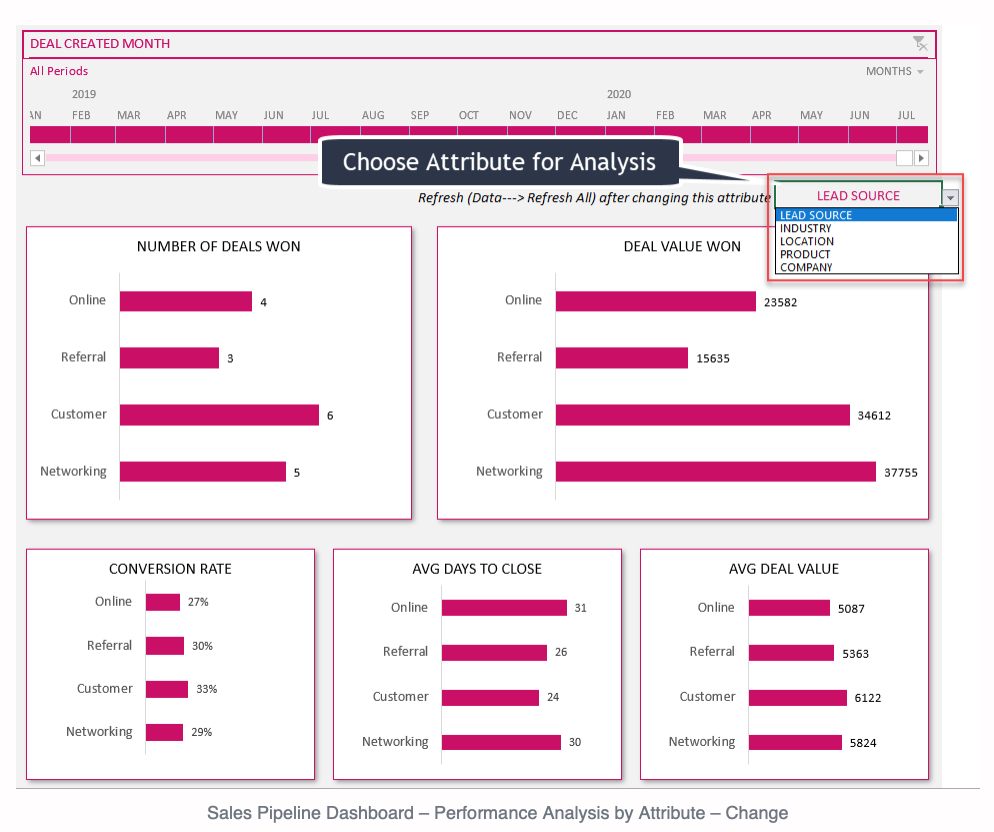Click the 33% Customer conversion rate label

point(207,689)
